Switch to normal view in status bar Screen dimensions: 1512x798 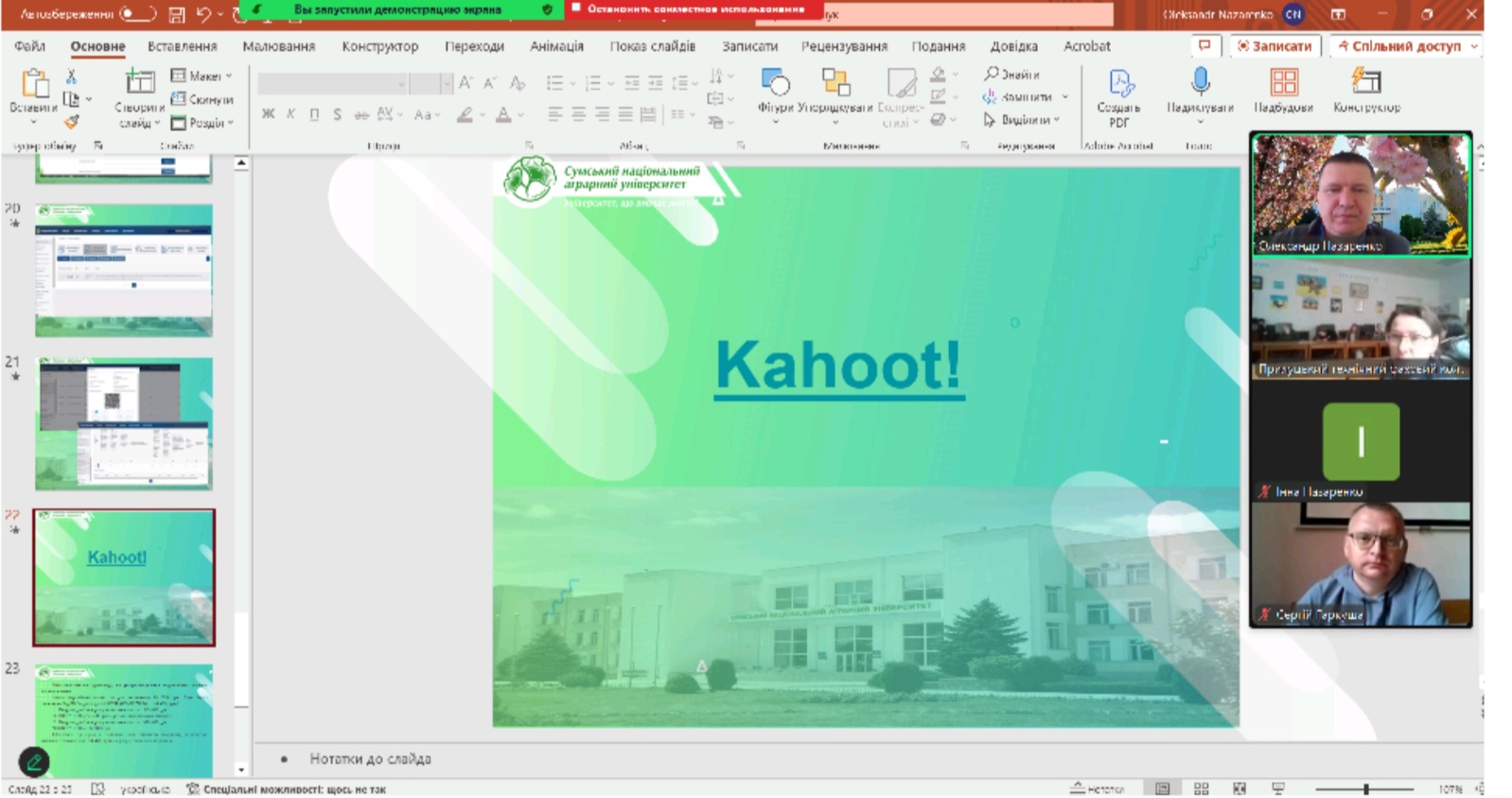(x=1163, y=789)
